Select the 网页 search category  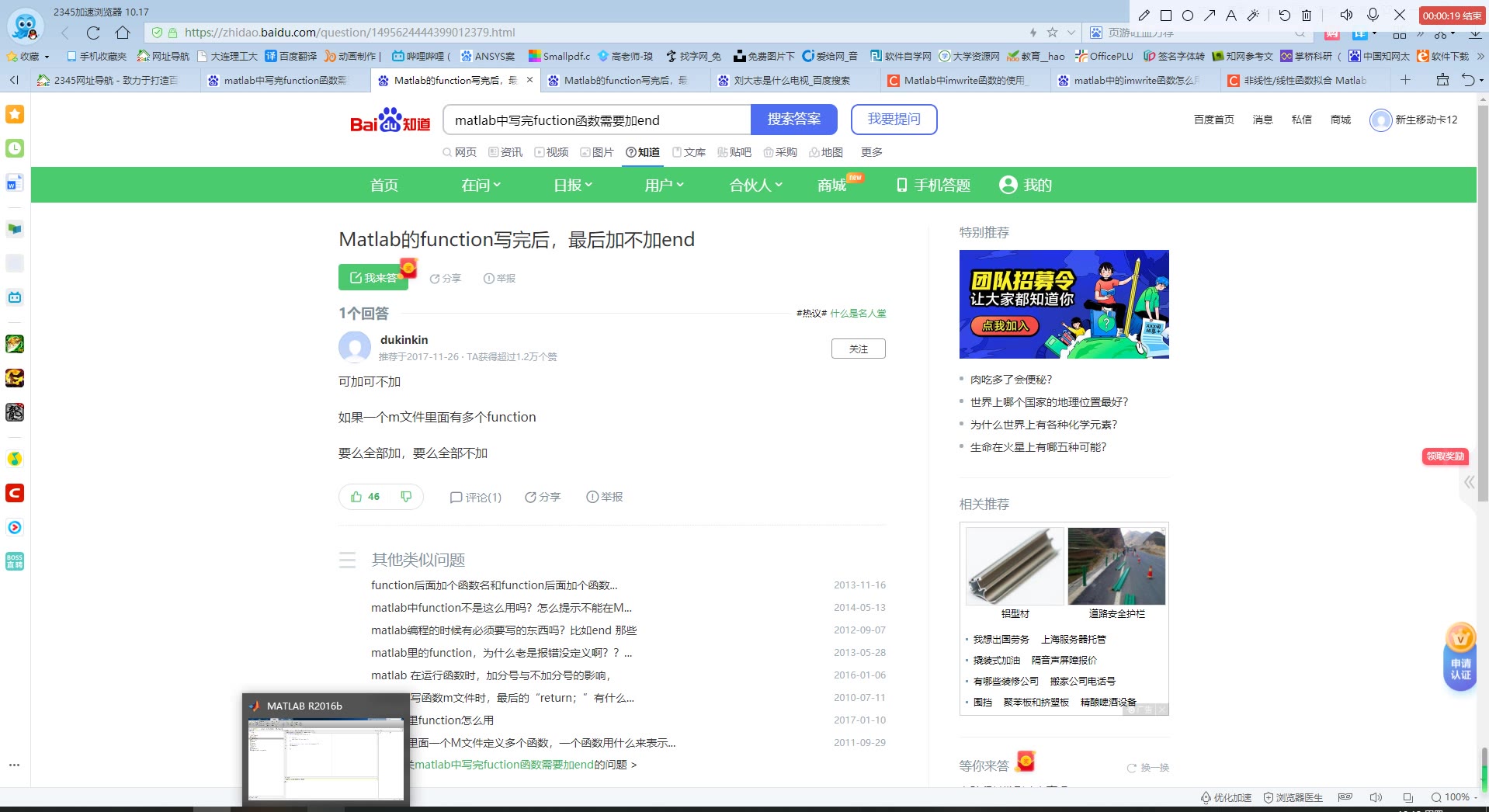click(x=460, y=152)
